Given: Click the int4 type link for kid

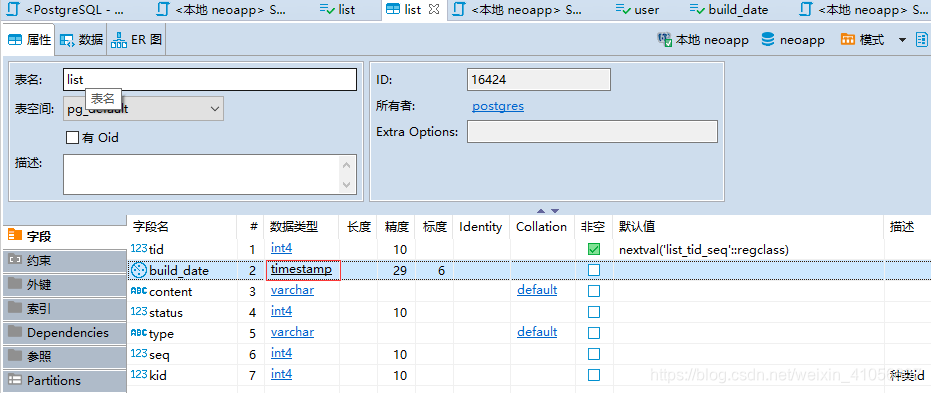Looking at the screenshot, I should (x=281, y=373).
